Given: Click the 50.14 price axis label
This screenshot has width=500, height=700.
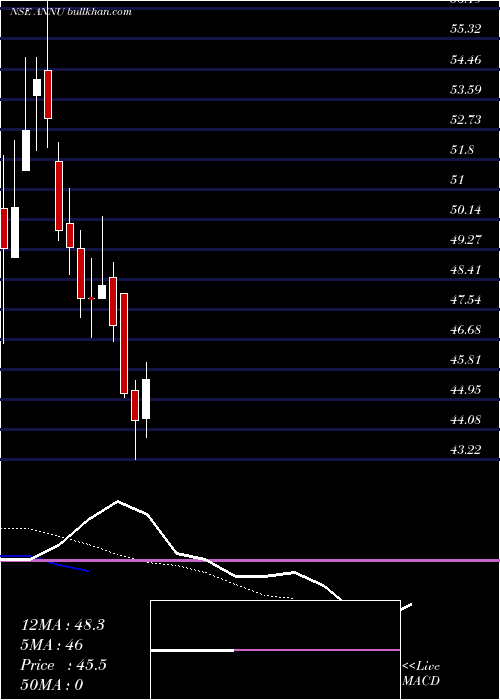Looking at the screenshot, I should point(466,209).
